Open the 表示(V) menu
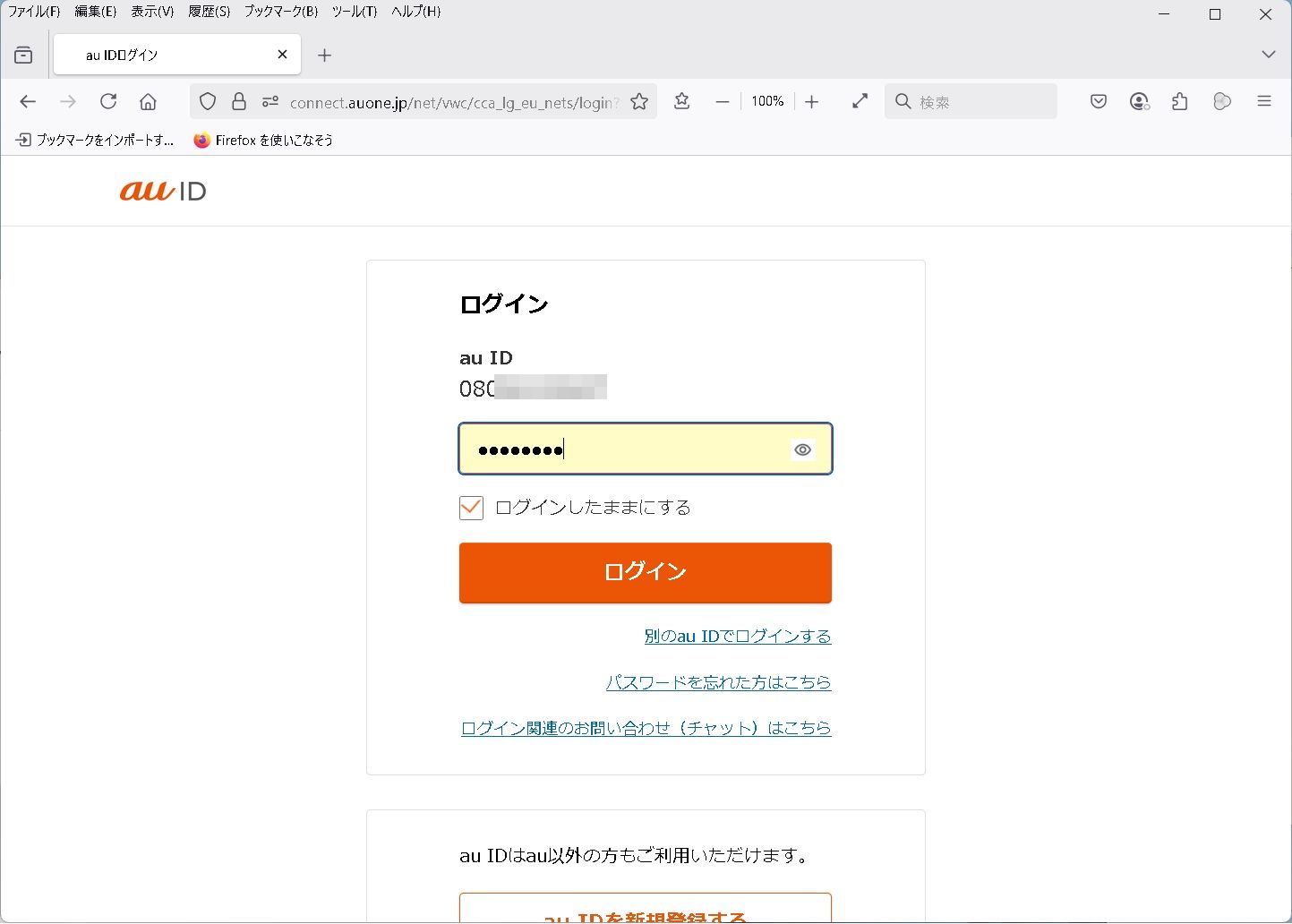The image size is (1292, 924). pos(152,12)
